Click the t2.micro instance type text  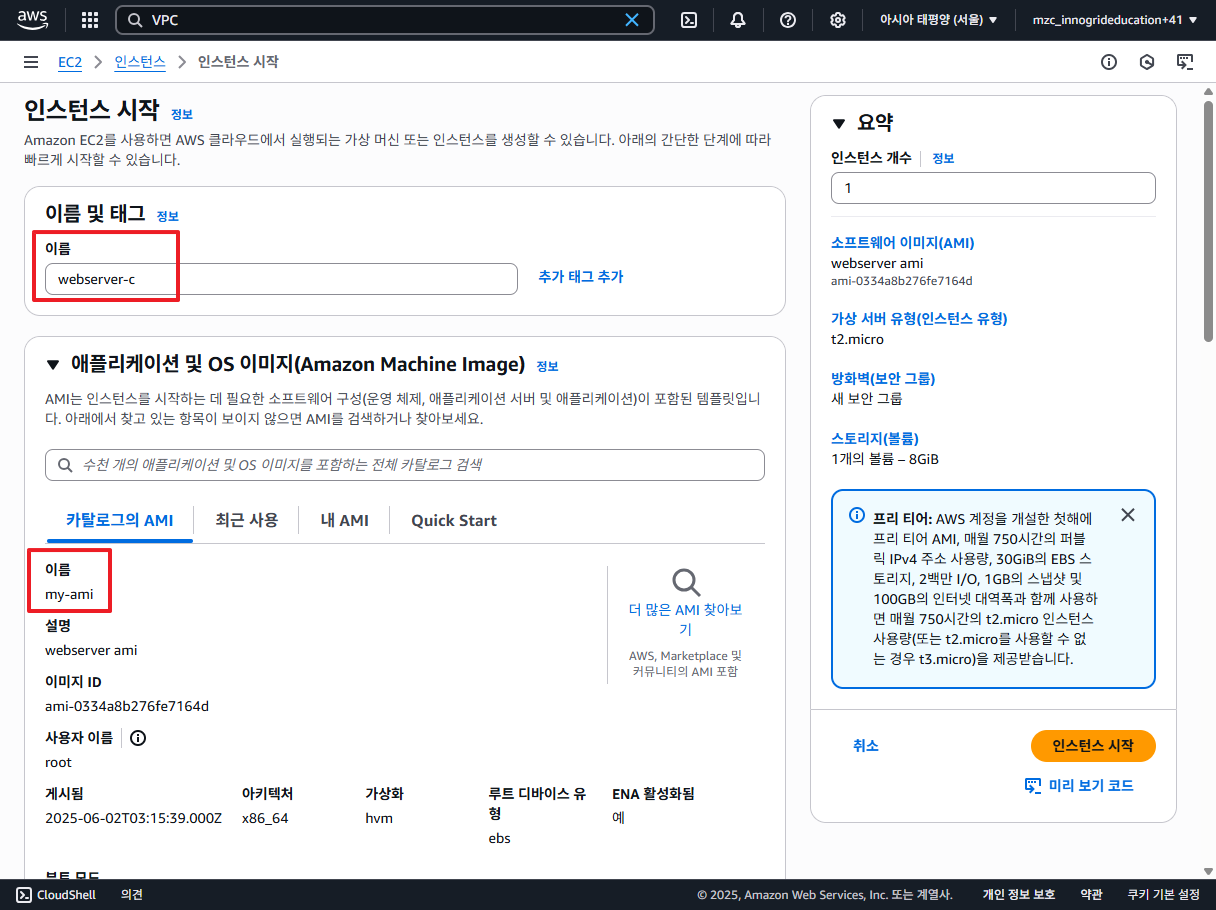pos(857,339)
